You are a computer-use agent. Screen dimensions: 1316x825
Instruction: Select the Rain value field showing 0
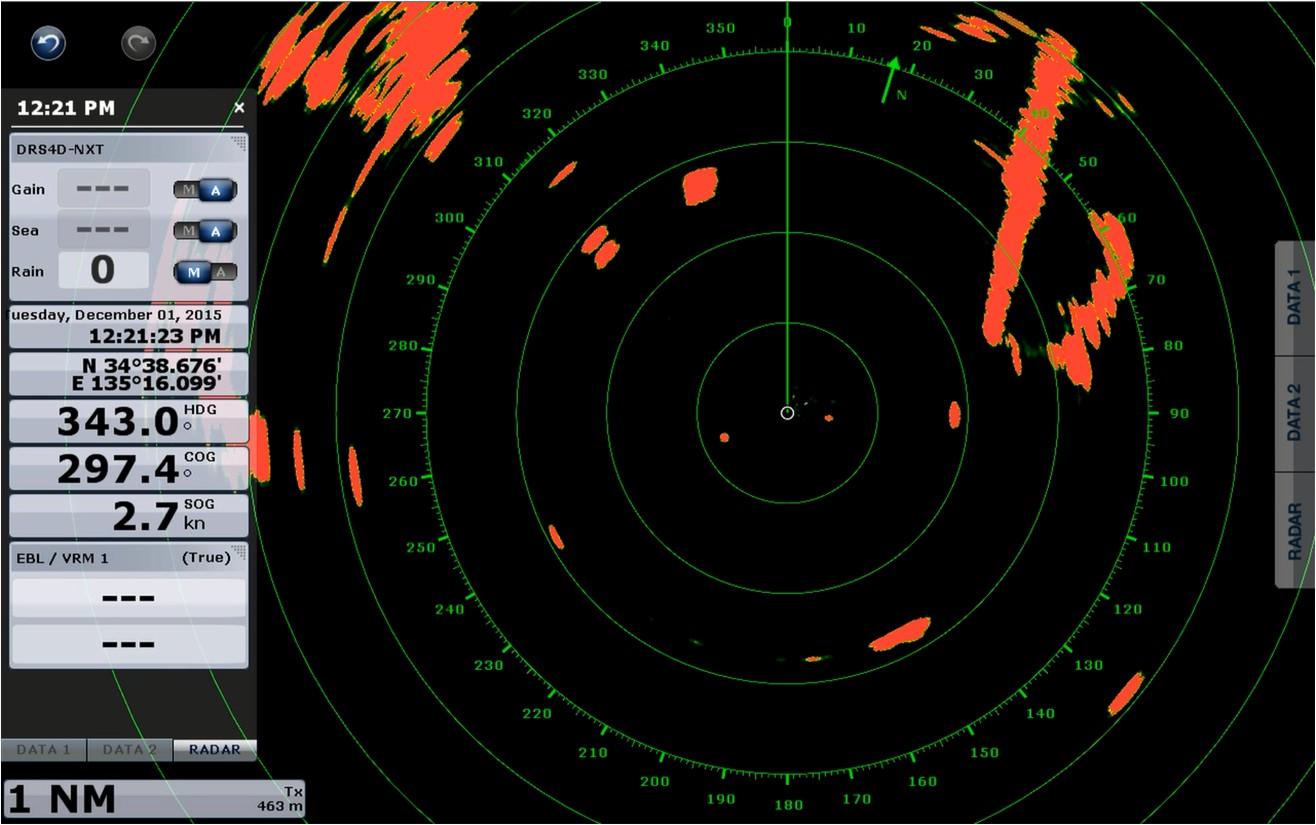click(104, 270)
